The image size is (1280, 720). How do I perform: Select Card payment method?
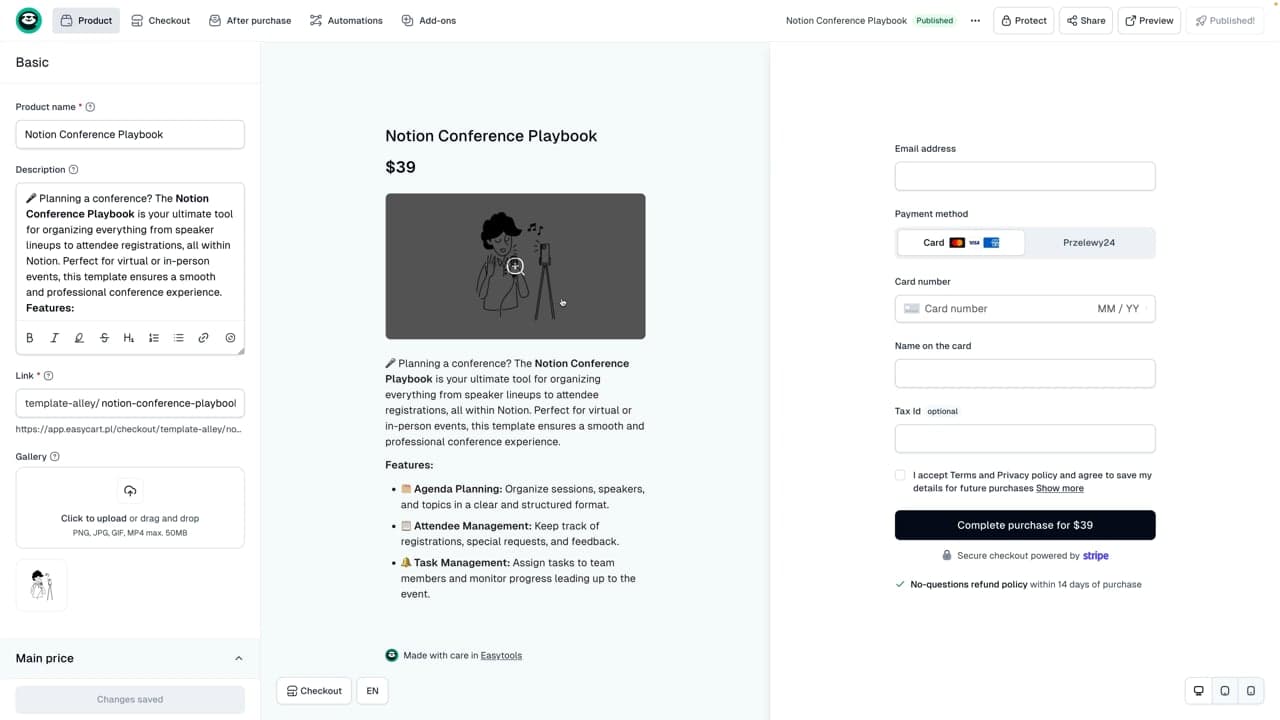click(961, 243)
